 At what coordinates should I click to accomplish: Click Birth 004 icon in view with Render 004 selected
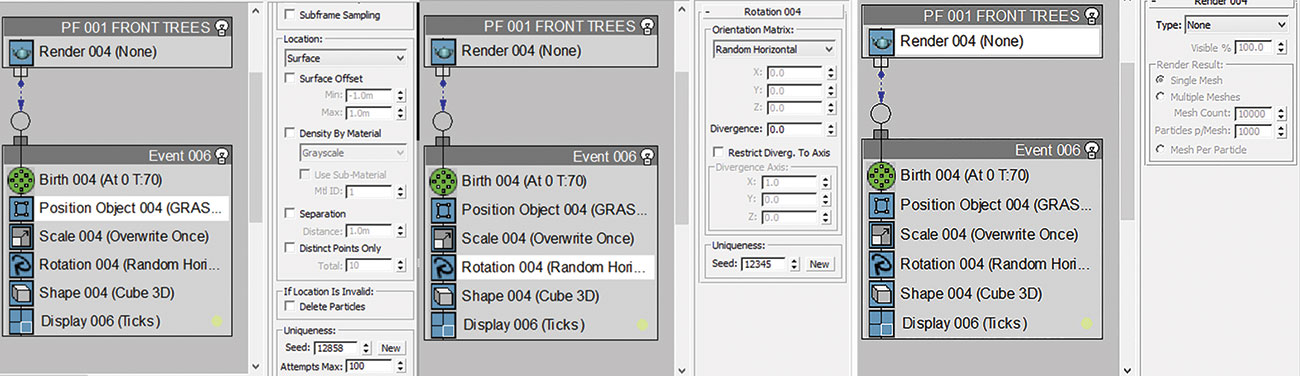coord(881,176)
